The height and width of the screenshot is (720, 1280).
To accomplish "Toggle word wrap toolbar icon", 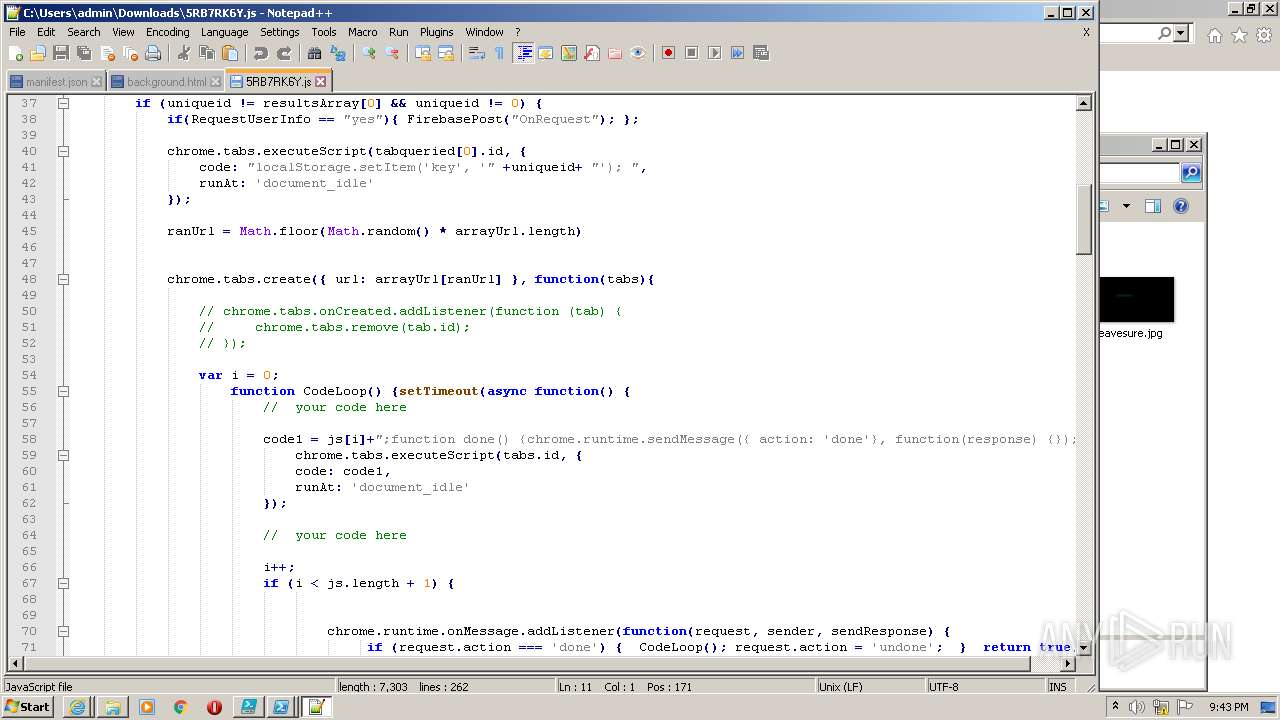I will (x=477, y=53).
